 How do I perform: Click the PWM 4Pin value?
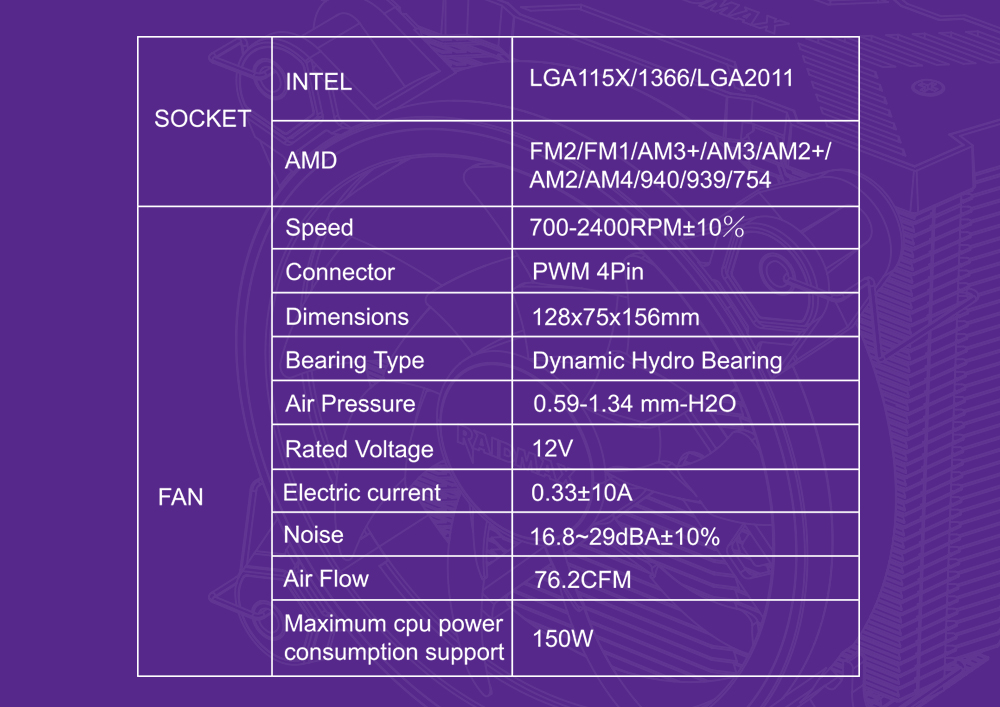(x=588, y=272)
